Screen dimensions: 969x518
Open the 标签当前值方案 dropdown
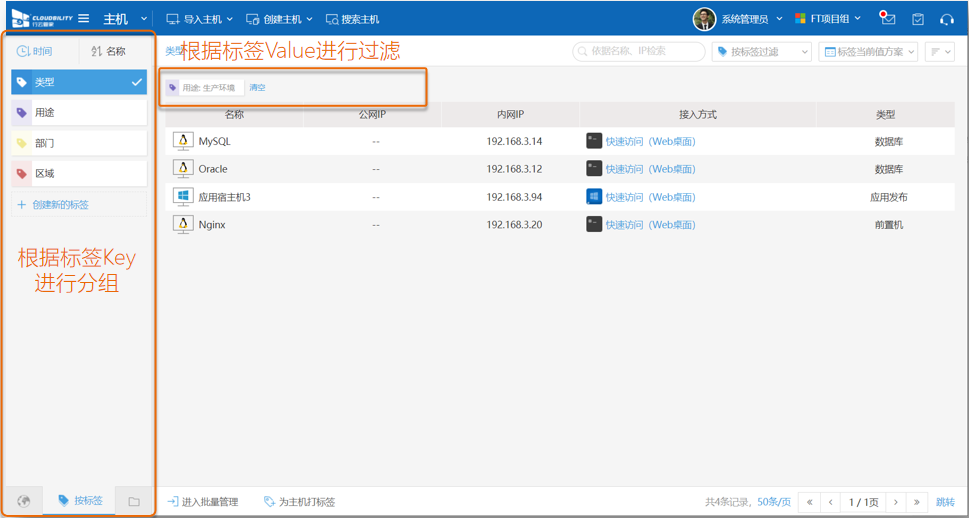pyautogui.click(x=867, y=51)
